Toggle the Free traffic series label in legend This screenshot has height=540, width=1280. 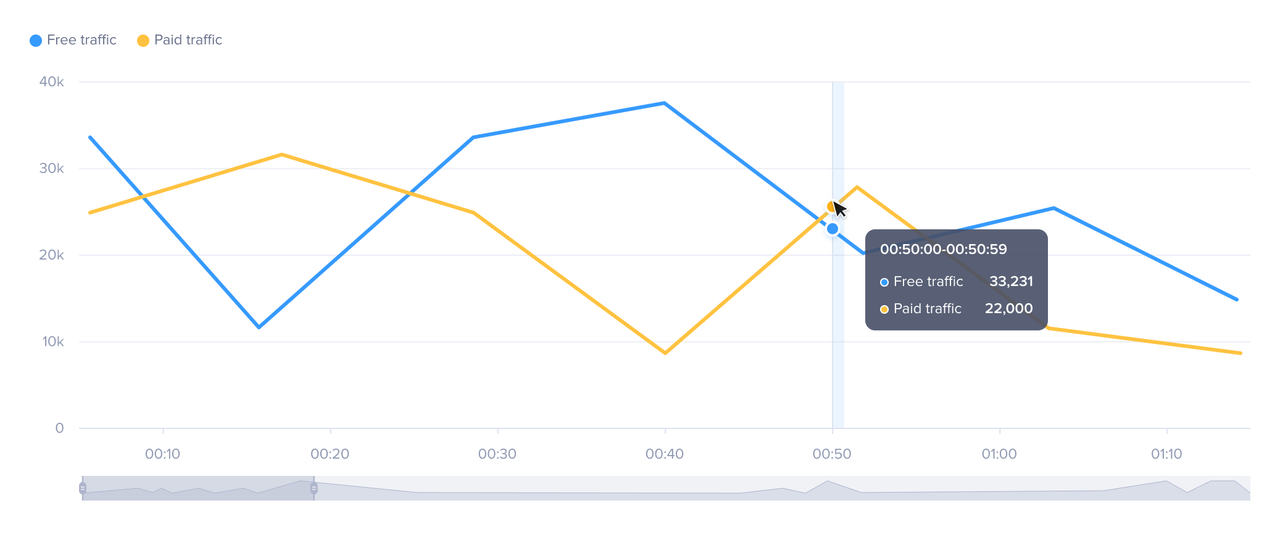82,41
